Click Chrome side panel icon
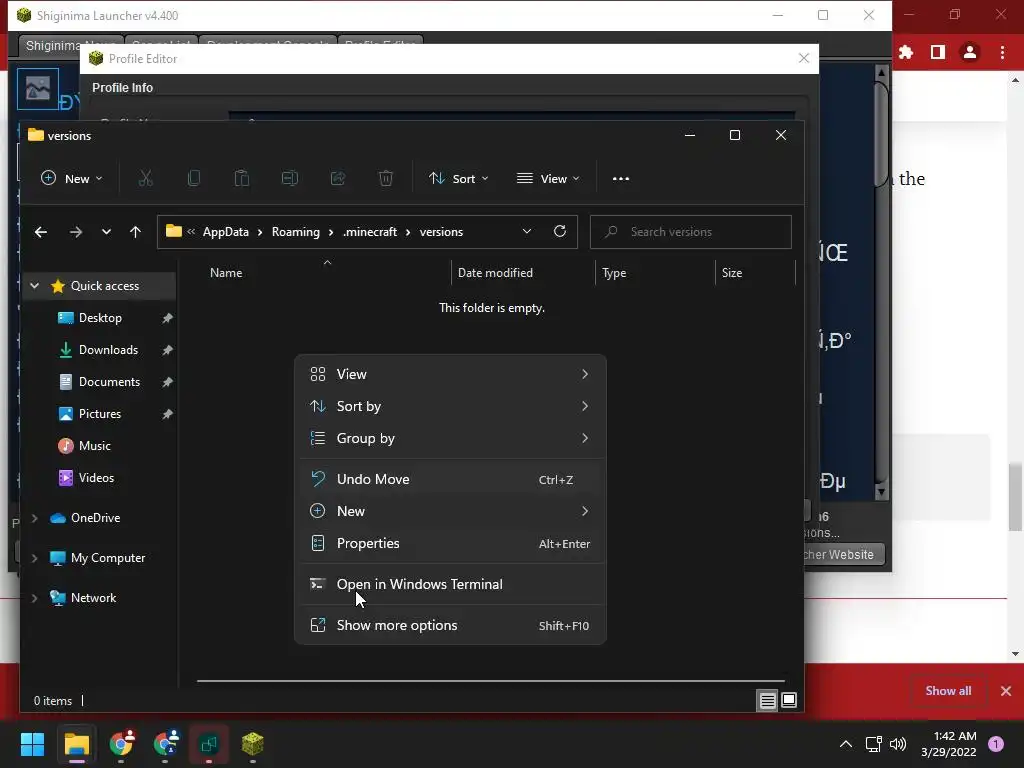Viewport: 1024px width, 768px height. pos(938,52)
